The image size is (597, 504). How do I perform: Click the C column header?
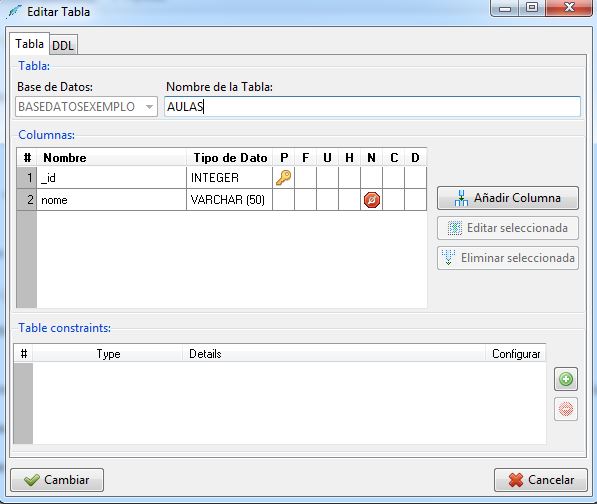(x=394, y=157)
